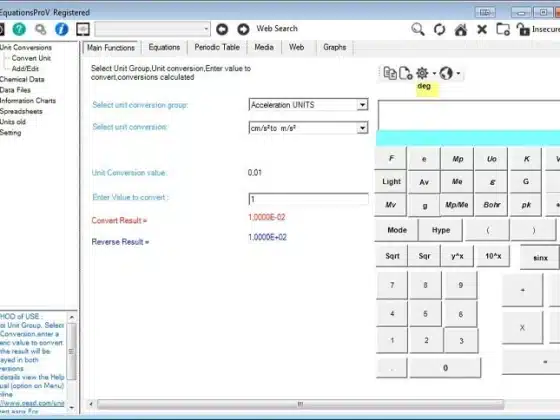Open the Periodic Table tab

[217, 48]
